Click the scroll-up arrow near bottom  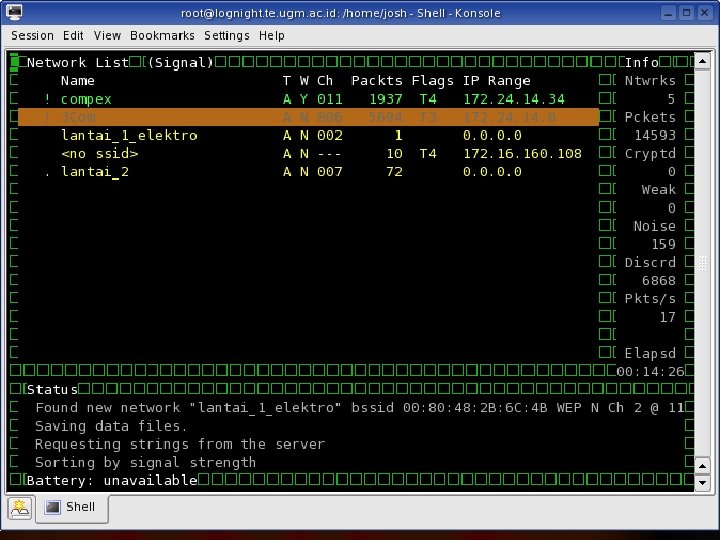tap(703, 466)
